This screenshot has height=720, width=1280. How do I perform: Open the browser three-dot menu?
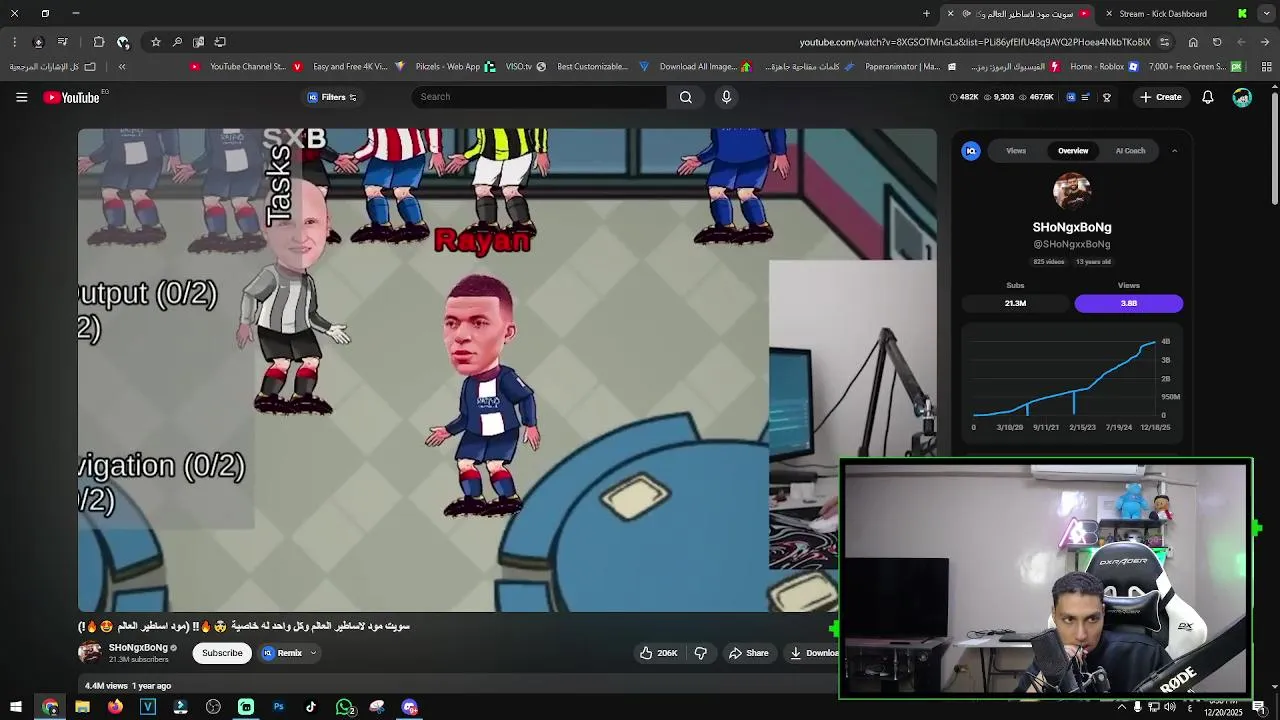coord(14,42)
